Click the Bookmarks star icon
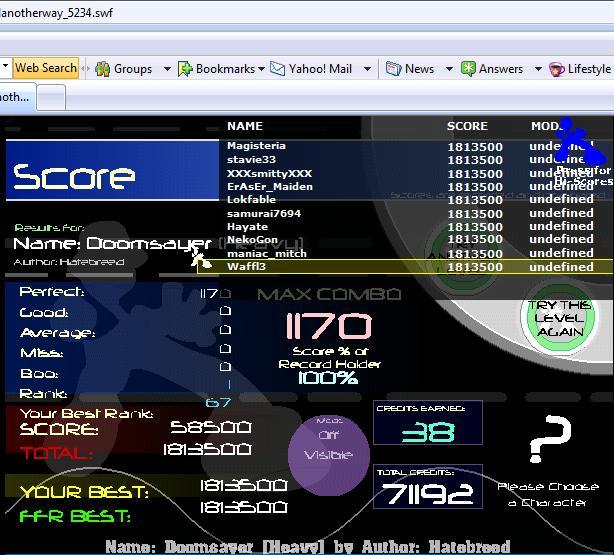The image size is (614, 555). point(185,69)
